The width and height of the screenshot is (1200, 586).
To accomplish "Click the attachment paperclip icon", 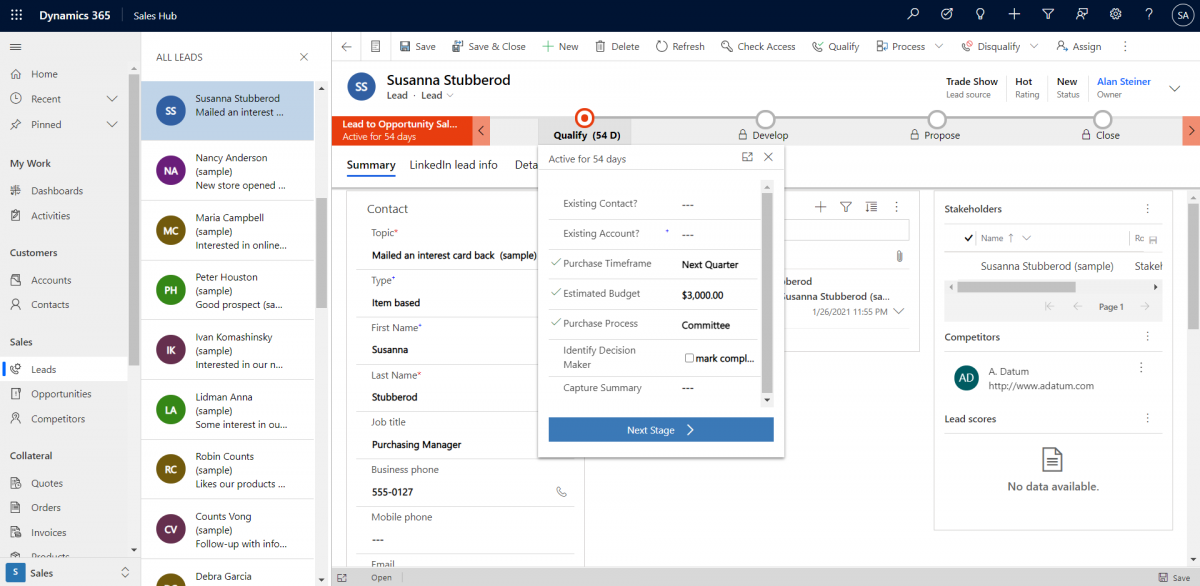I will [x=899, y=256].
